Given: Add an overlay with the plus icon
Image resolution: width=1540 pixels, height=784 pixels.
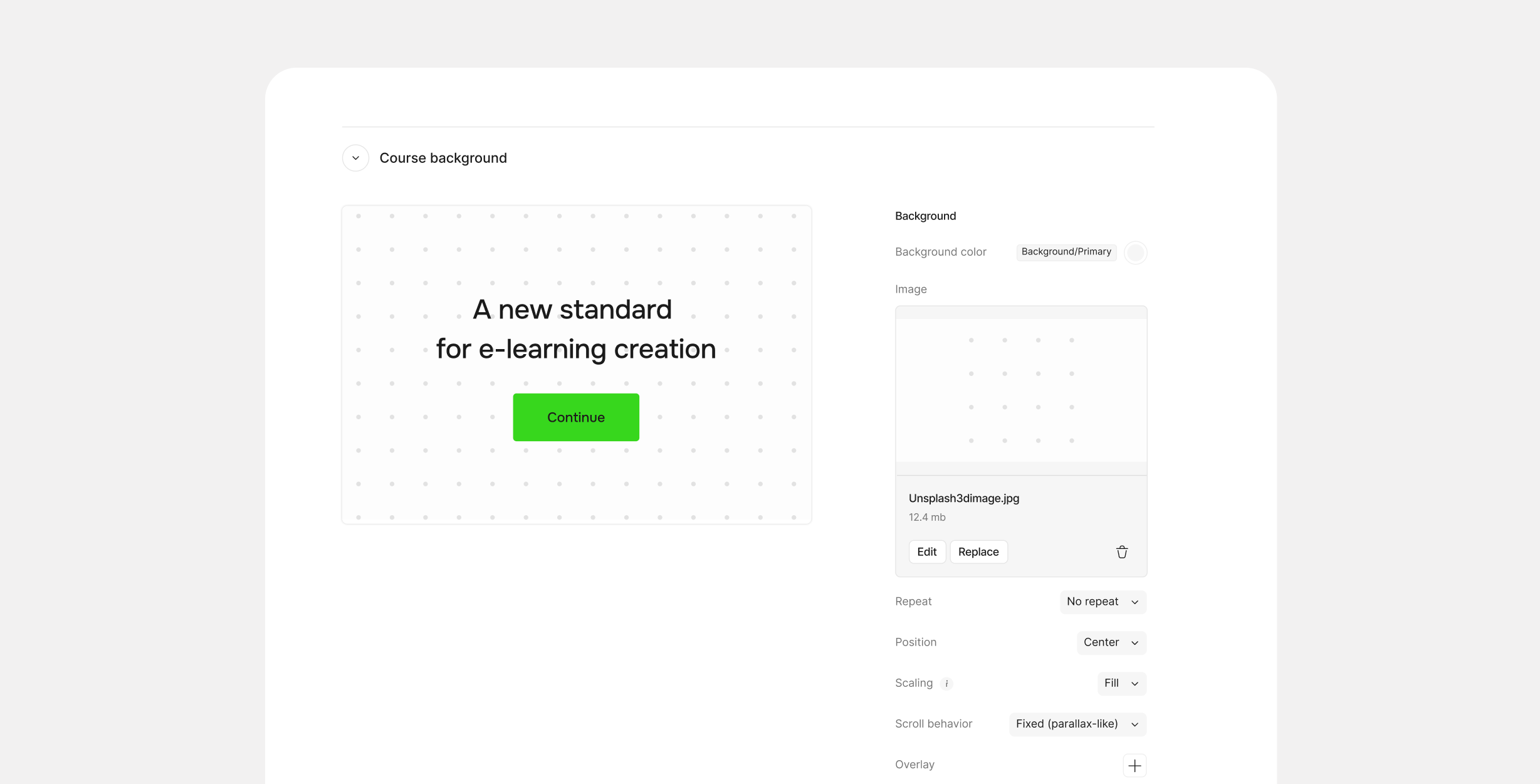Looking at the screenshot, I should click(1134, 765).
